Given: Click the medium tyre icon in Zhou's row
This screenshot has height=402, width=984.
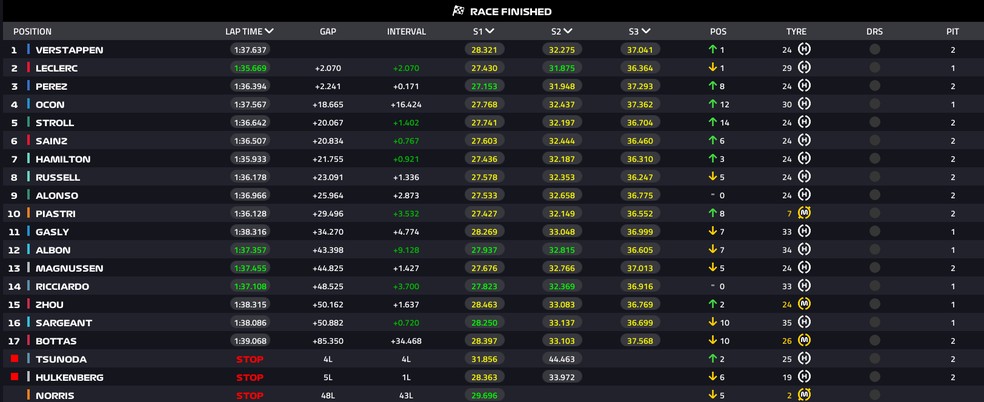Looking at the screenshot, I should pyautogui.click(x=804, y=304).
